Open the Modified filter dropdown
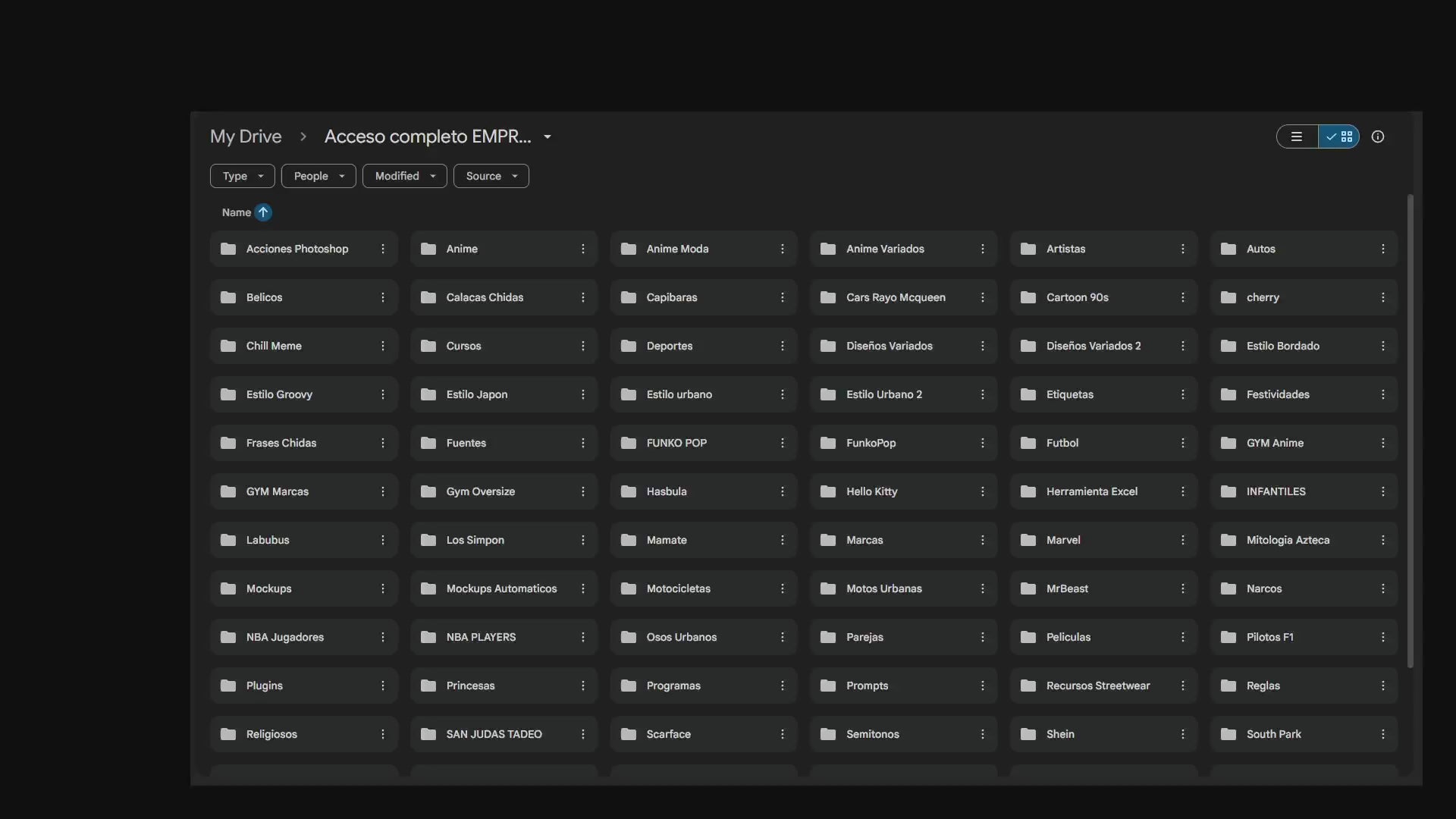The height and width of the screenshot is (819, 1456). [x=405, y=176]
